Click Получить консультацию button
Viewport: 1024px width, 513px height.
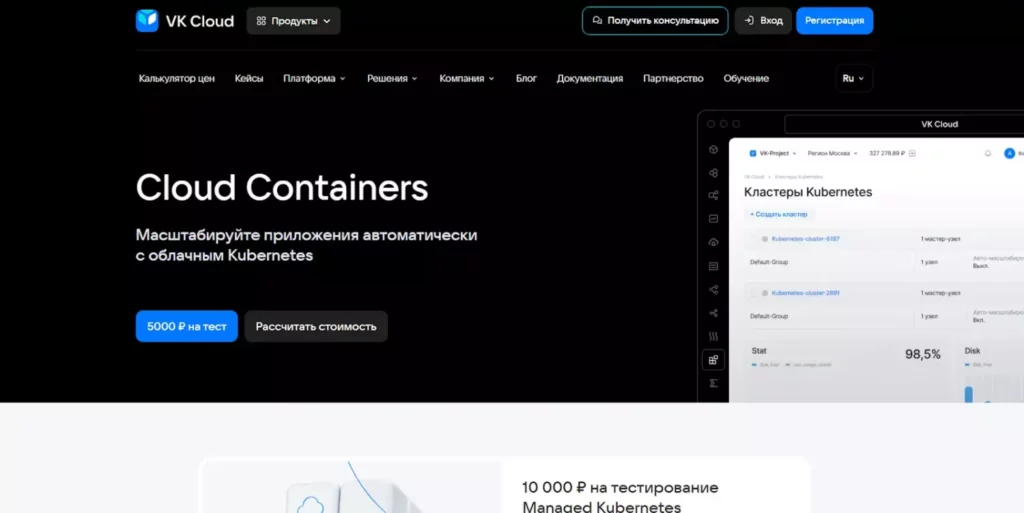pos(655,20)
